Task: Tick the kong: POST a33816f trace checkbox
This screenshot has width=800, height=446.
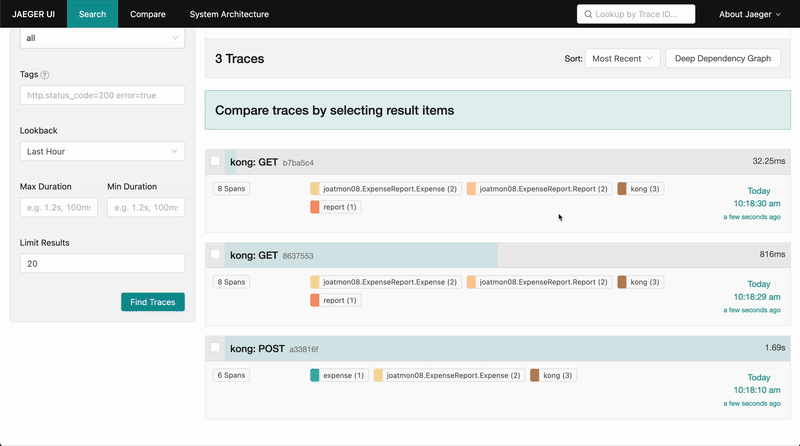Action: [215, 348]
